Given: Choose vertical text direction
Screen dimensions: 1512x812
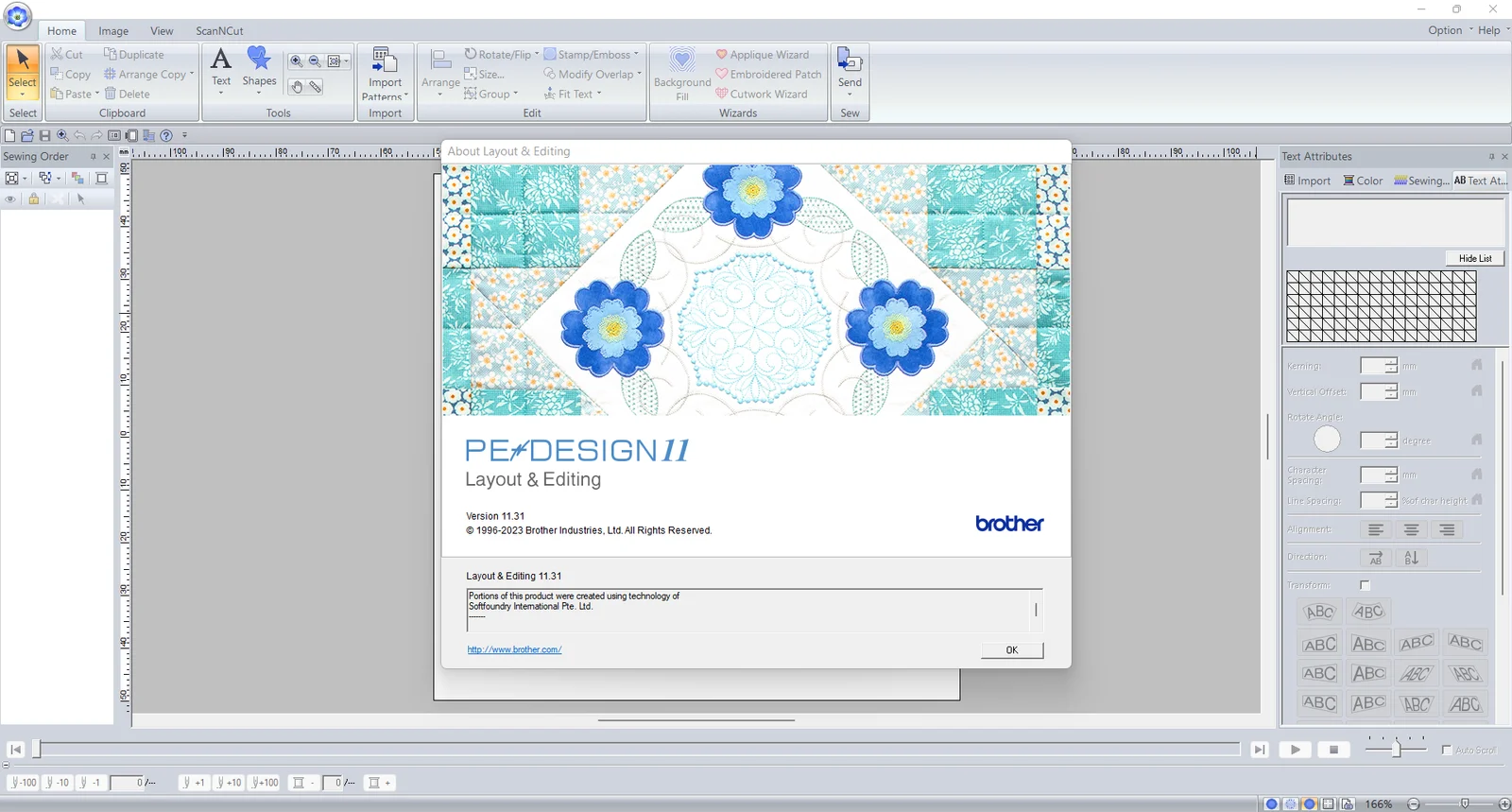Looking at the screenshot, I should [x=1411, y=558].
